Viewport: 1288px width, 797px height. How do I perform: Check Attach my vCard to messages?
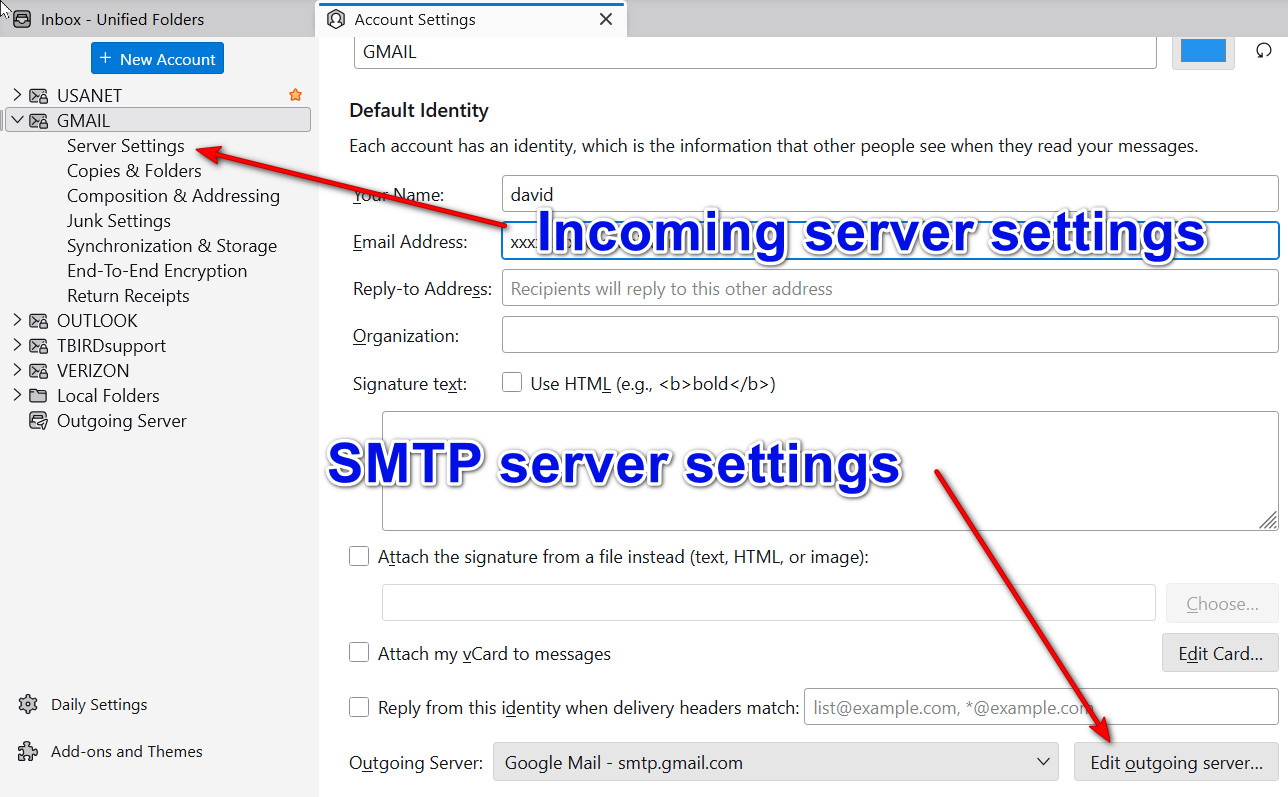click(x=359, y=653)
